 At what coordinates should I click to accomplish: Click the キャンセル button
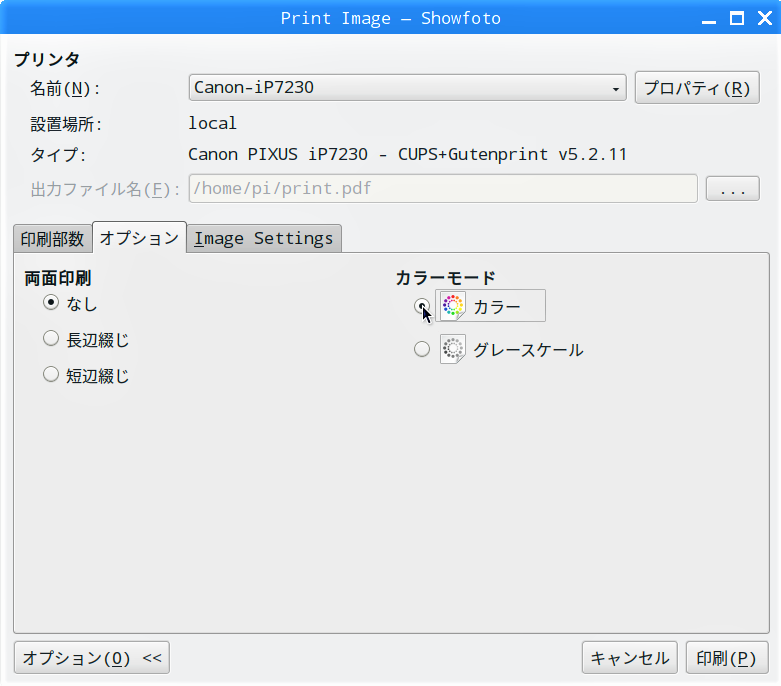tap(630, 658)
